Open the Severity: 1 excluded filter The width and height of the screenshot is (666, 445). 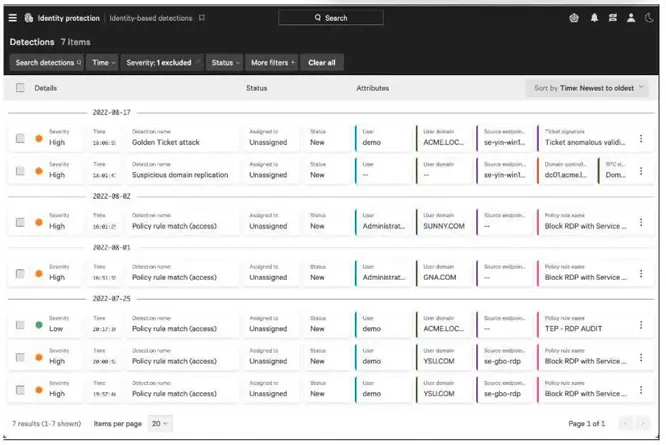tap(162, 62)
